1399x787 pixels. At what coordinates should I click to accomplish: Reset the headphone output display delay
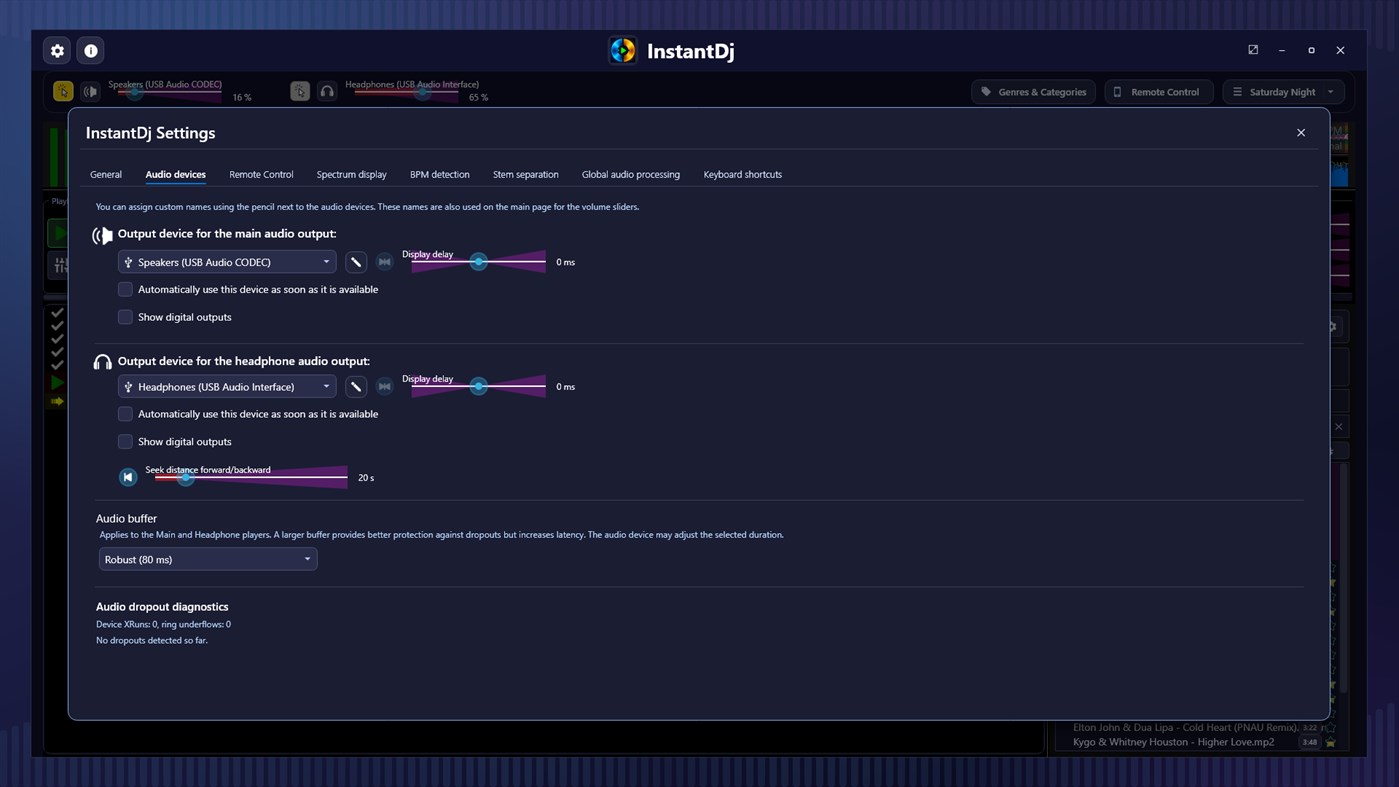pyautogui.click(x=385, y=387)
